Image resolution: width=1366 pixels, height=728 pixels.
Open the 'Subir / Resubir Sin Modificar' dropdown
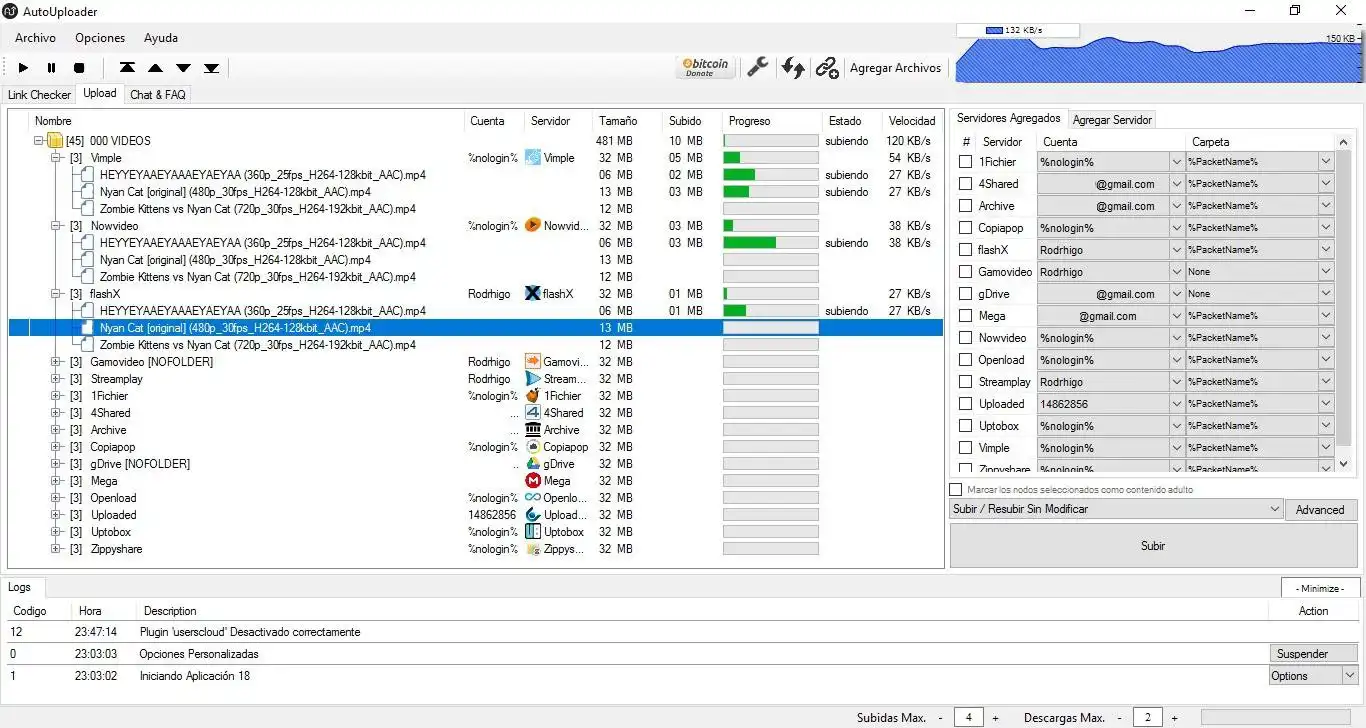pyautogui.click(x=1116, y=509)
